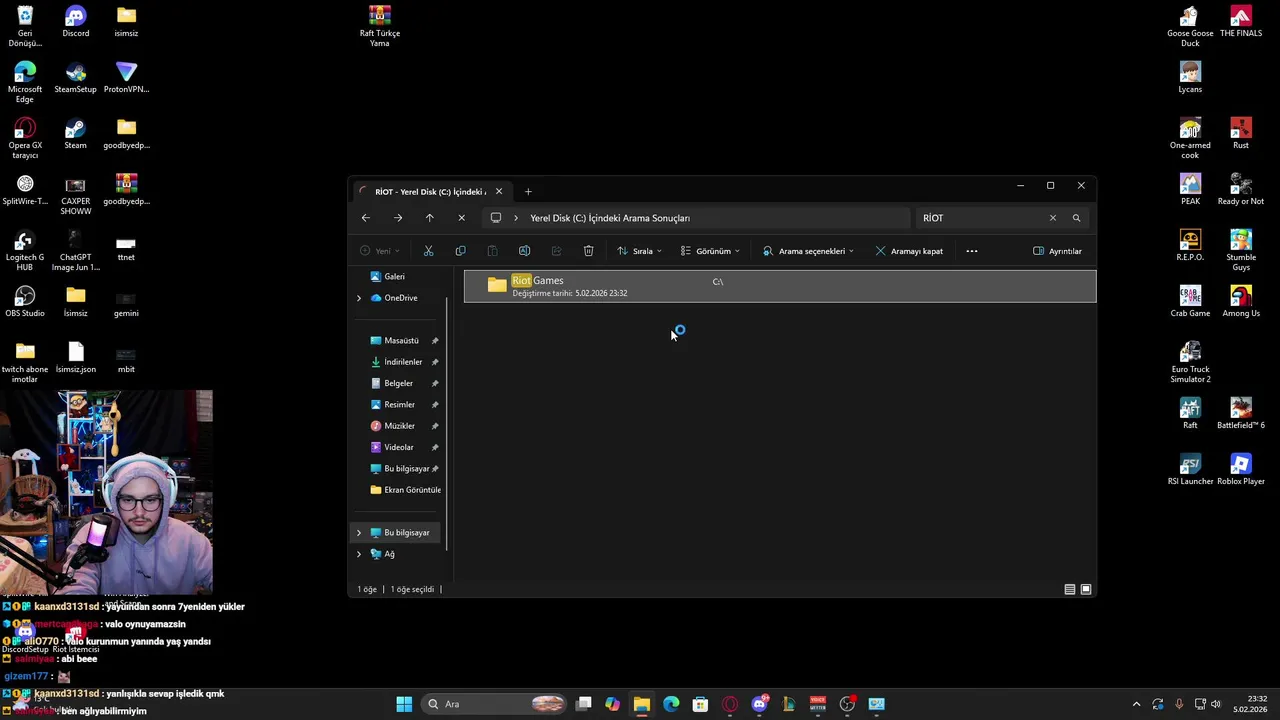Select the Opera GX tarayıcı desktop shortcut

25,139
